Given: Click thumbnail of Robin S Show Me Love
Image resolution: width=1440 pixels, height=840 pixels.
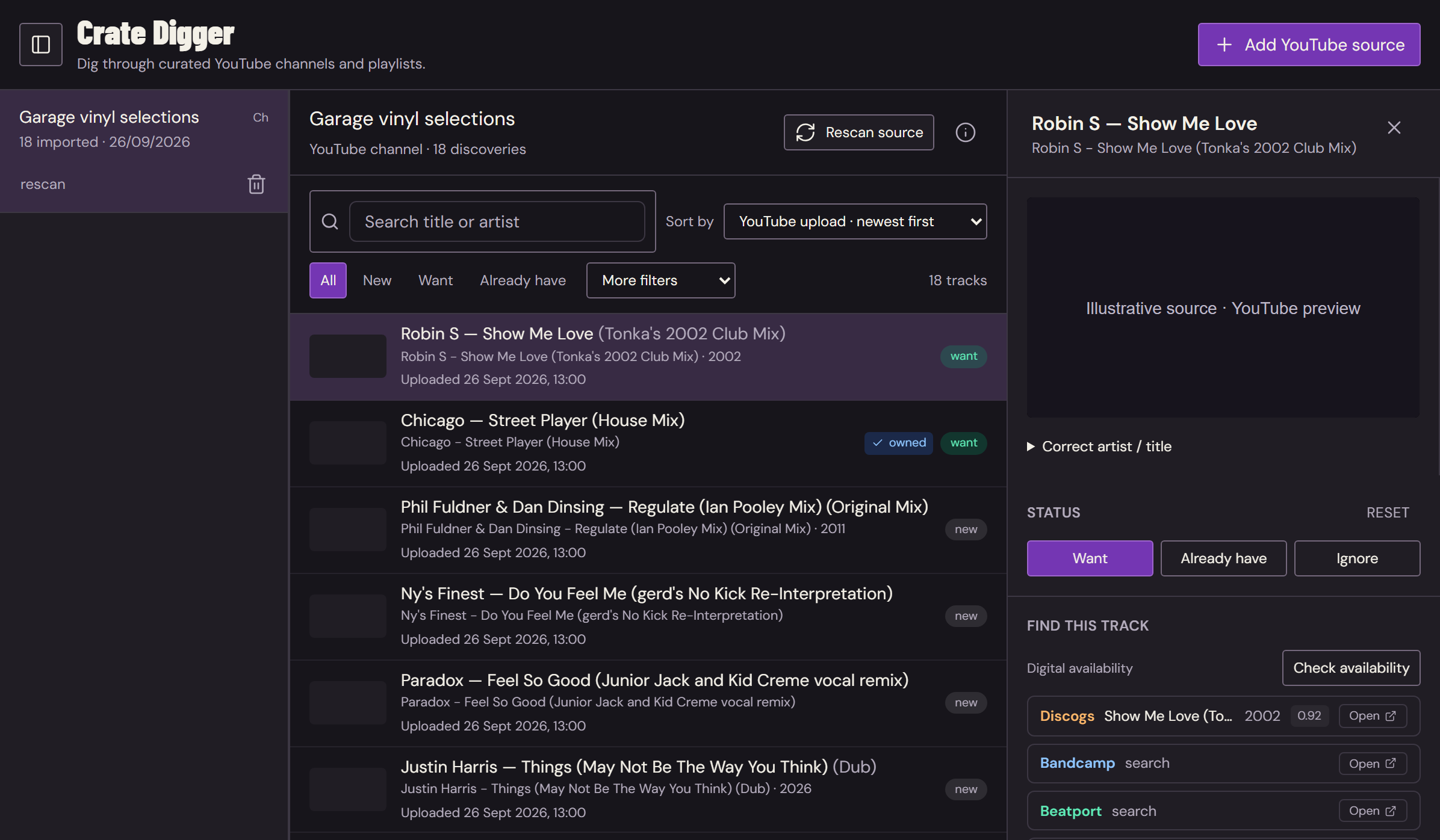Looking at the screenshot, I should pos(348,356).
